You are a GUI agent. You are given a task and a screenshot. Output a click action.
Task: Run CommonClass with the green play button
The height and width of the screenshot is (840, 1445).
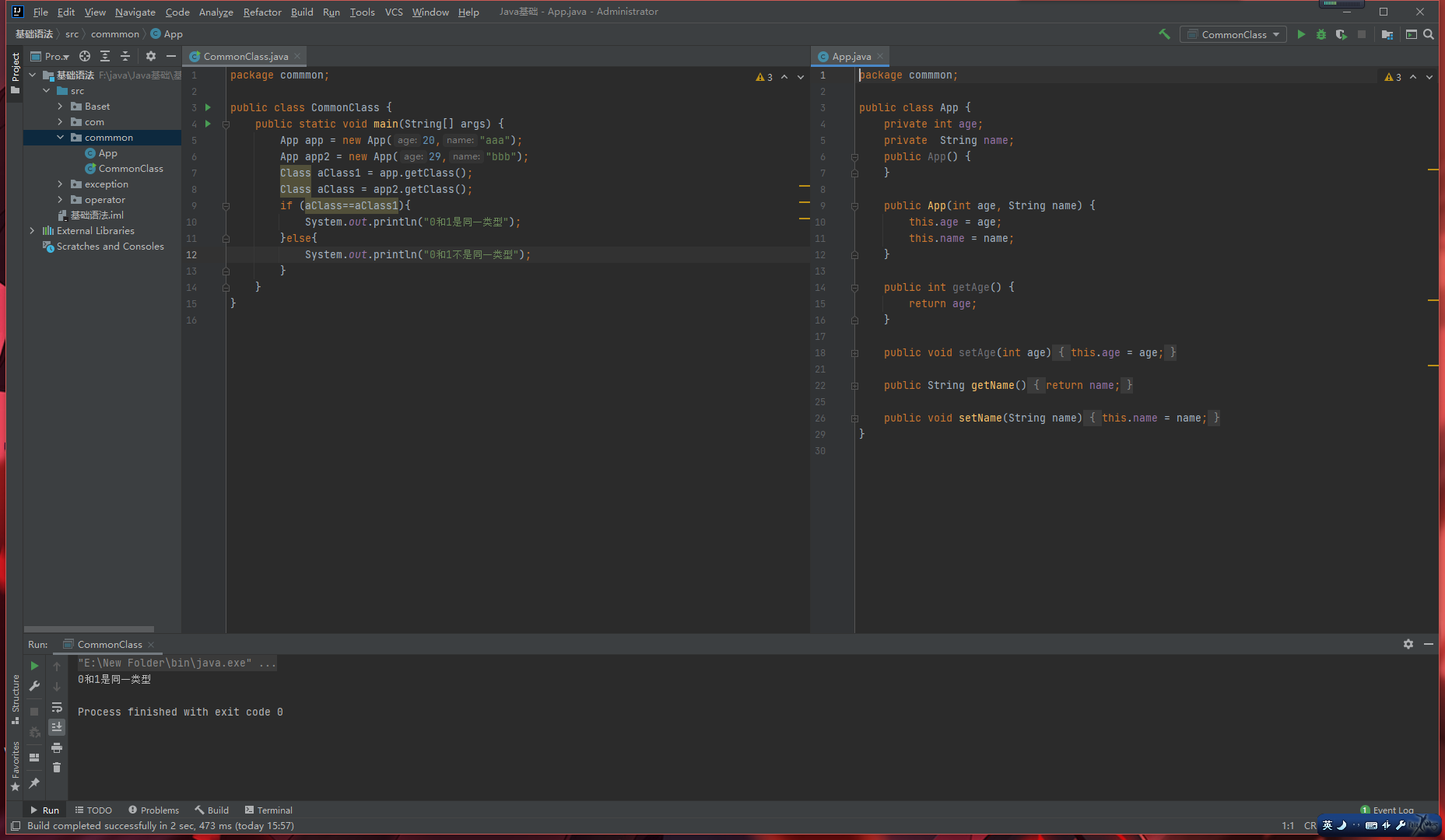click(1301, 34)
